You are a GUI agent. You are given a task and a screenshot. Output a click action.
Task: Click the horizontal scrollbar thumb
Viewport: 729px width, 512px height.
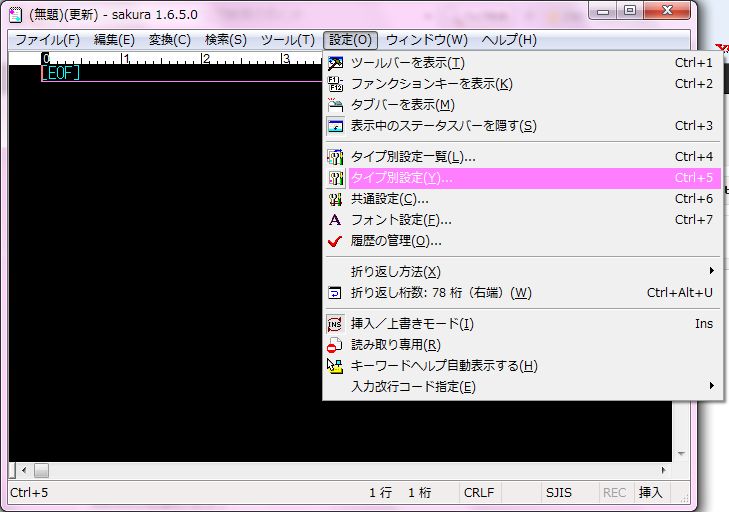pyautogui.click(x=41, y=471)
